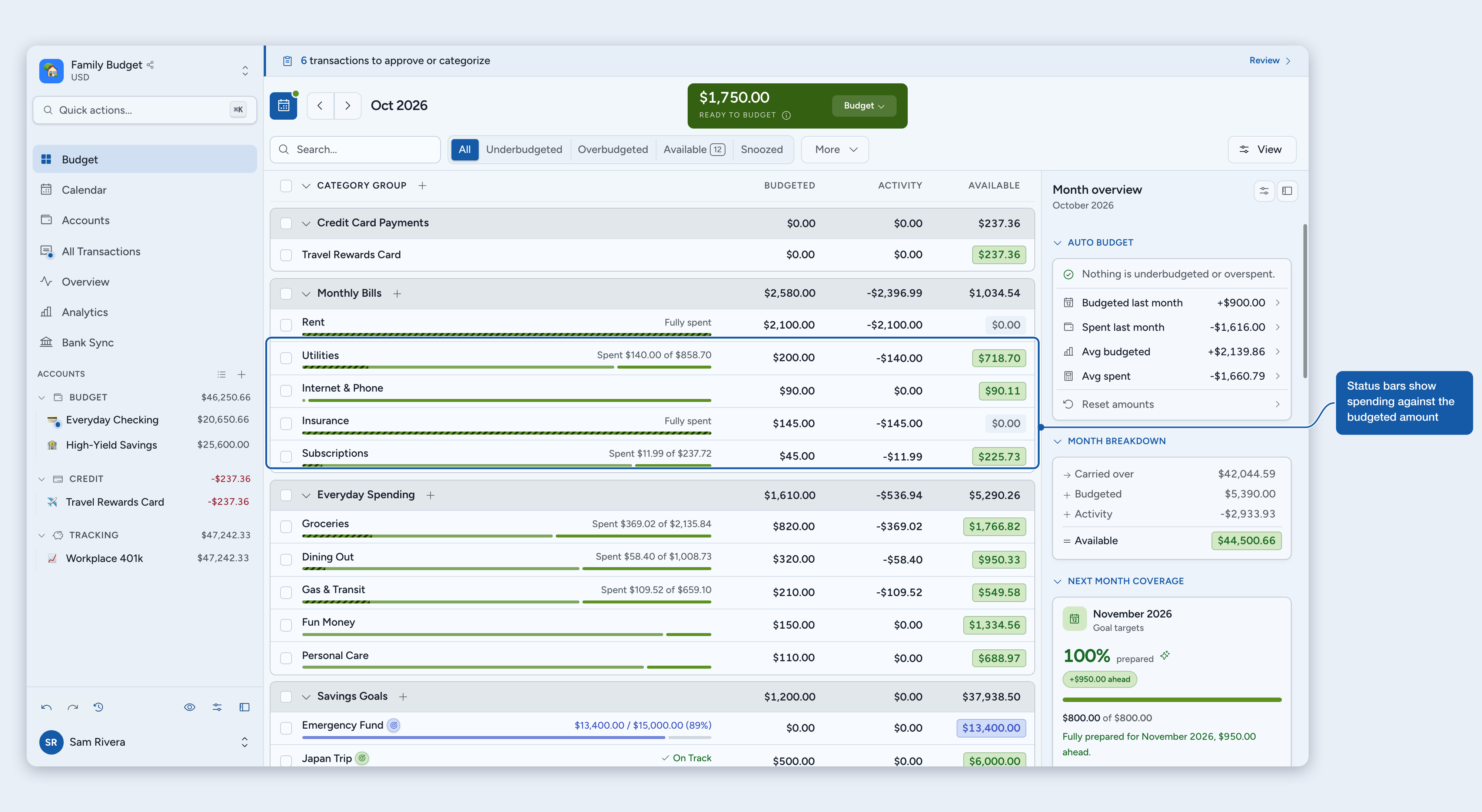Open Emergency Fund goal target icon
Image resolution: width=1482 pixels, height=812 pixels.
click(393, 725)
